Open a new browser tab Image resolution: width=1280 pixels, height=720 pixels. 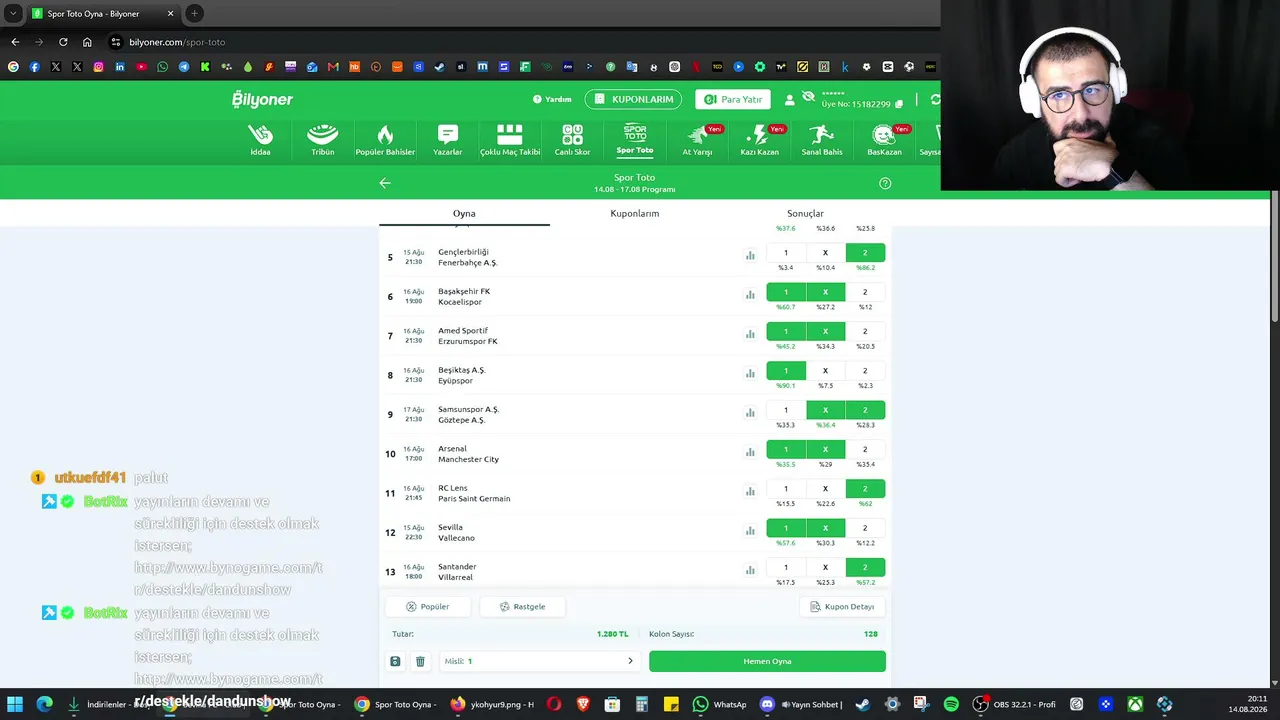(x=194, y=13)
